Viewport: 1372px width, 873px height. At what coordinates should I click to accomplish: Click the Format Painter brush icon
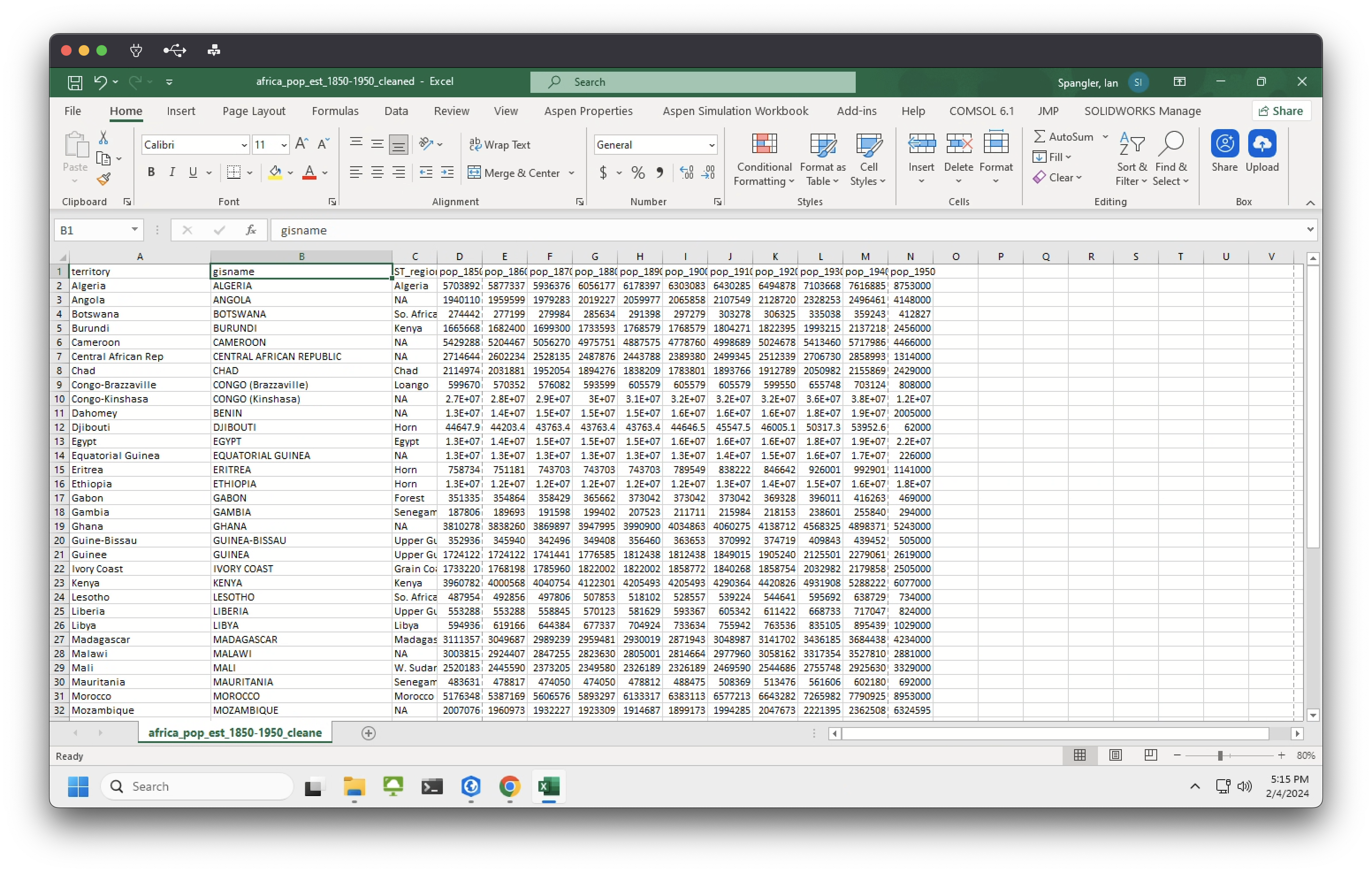[x=103, y=180]
